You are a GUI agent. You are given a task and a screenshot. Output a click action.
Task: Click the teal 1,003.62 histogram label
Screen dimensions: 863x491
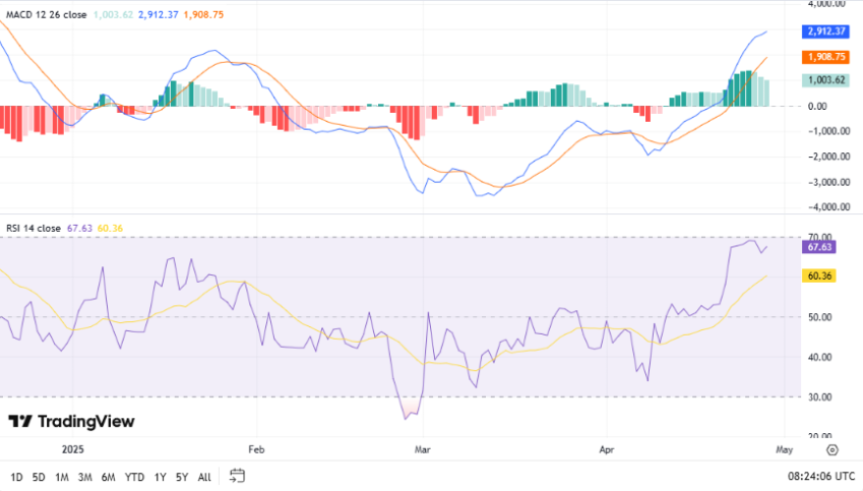pos(826,80)
